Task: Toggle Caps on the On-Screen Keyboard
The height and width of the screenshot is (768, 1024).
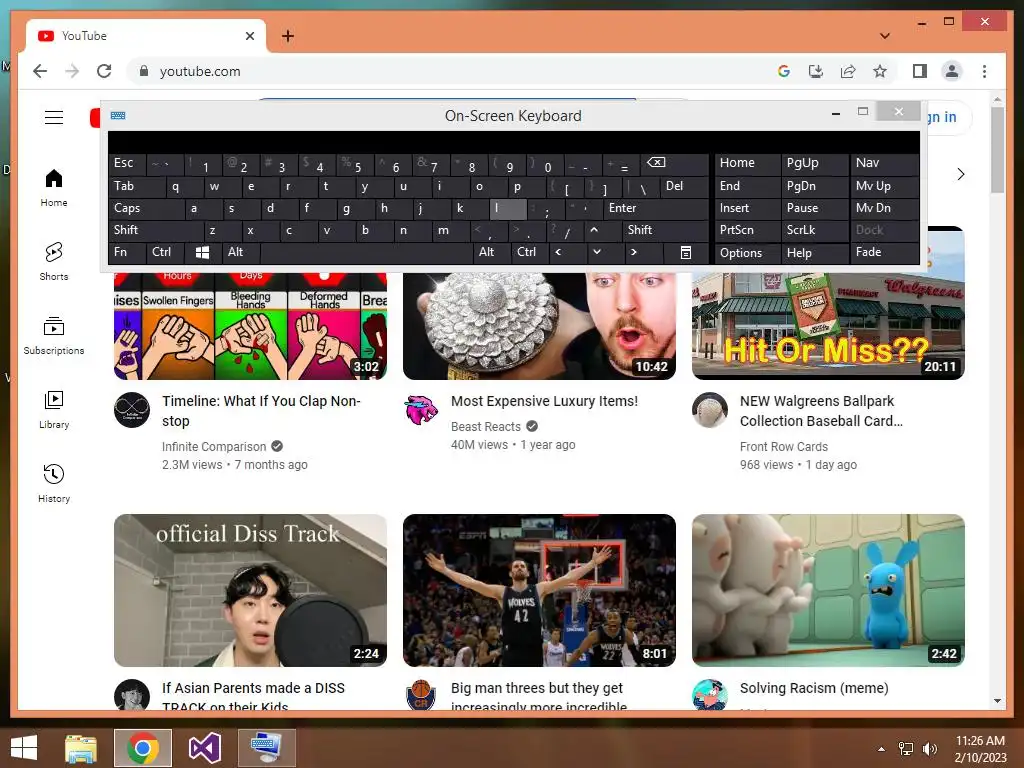Action: tap(146, 208)
